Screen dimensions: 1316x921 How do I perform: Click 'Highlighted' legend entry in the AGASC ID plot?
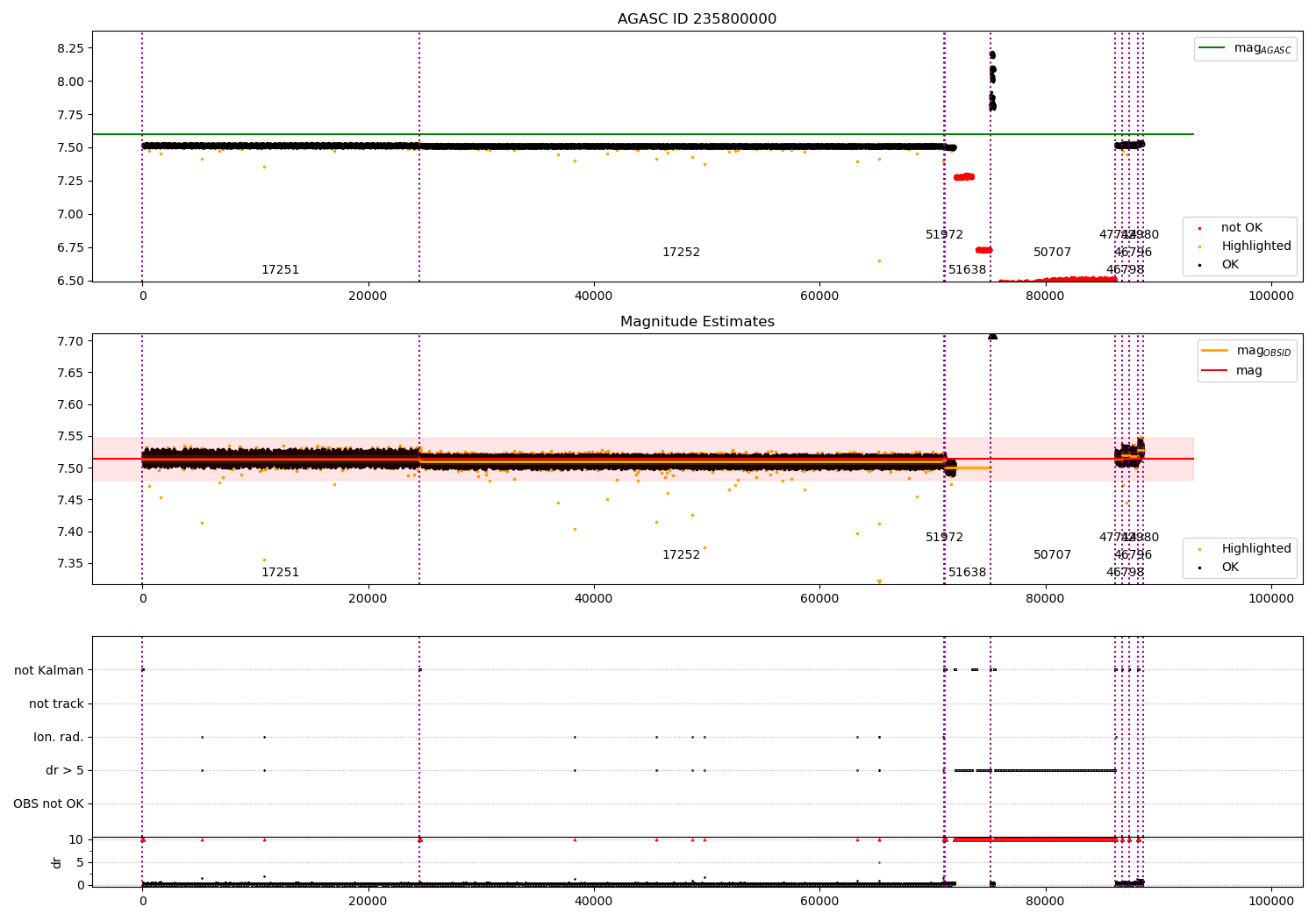pyautogui.click(x=1245, y=246)
